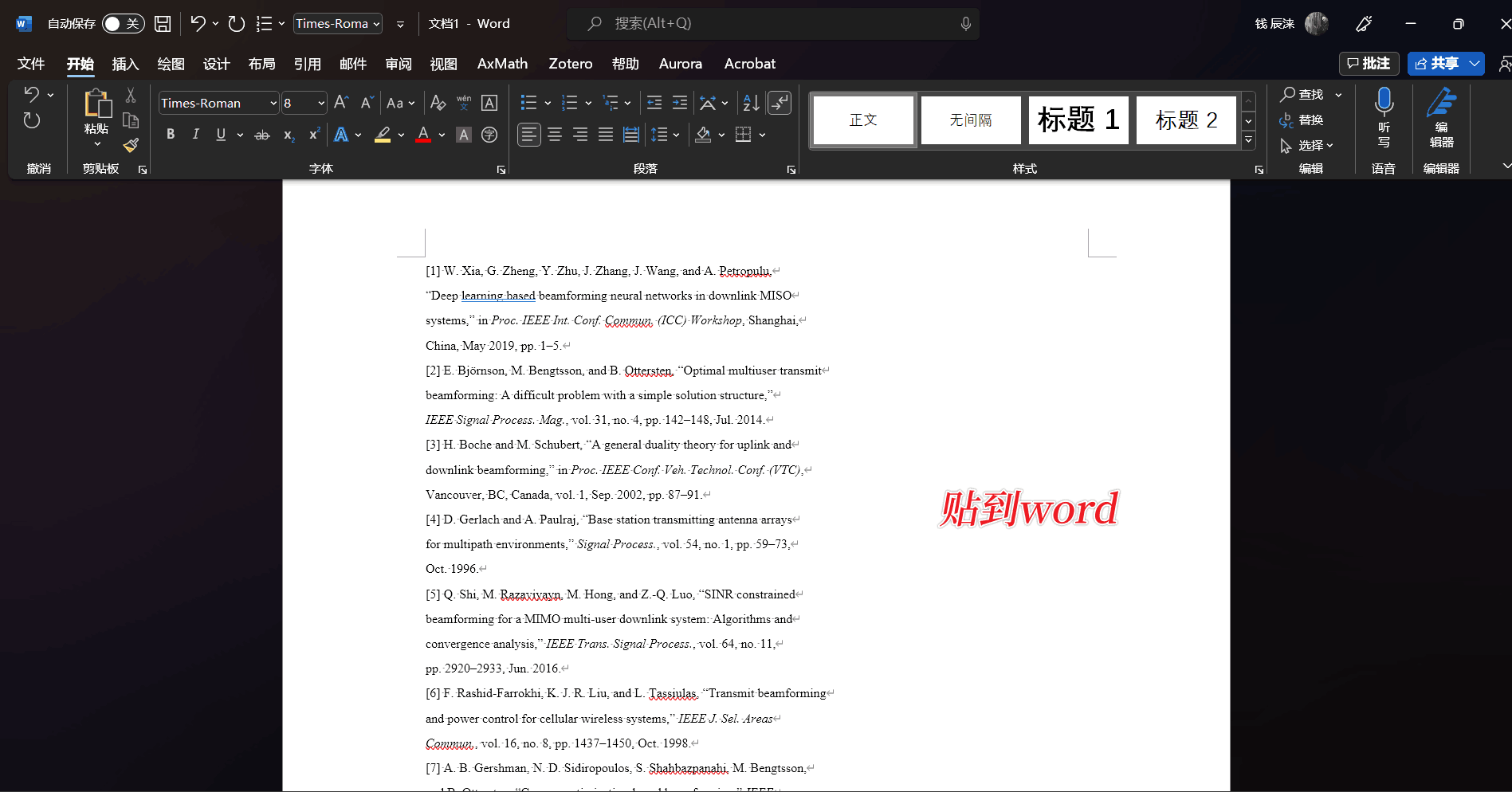Expand the font size dropdown
Image resolution: width=1512 pixels, height=792 pixels.
point(321,104)
